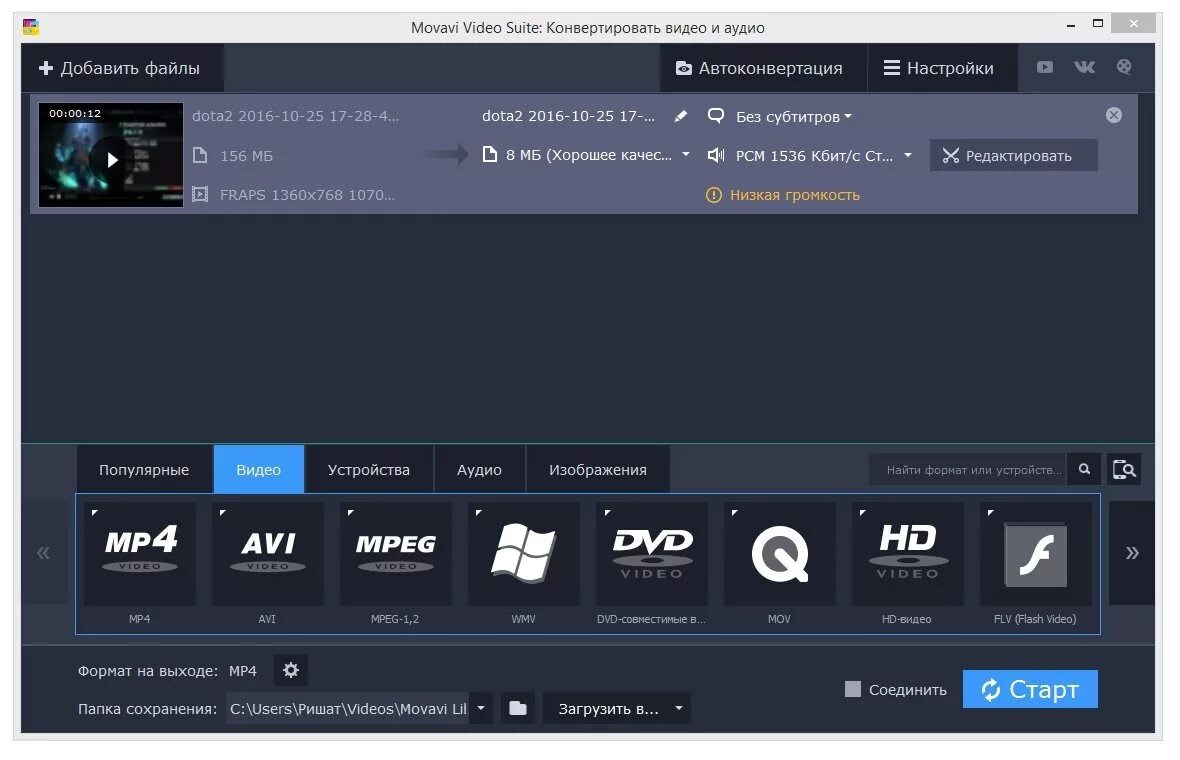Viewport: 1180px width, 760px height.
Task: Show more formats with right double arrow
Action: [x=1132, y=553]
